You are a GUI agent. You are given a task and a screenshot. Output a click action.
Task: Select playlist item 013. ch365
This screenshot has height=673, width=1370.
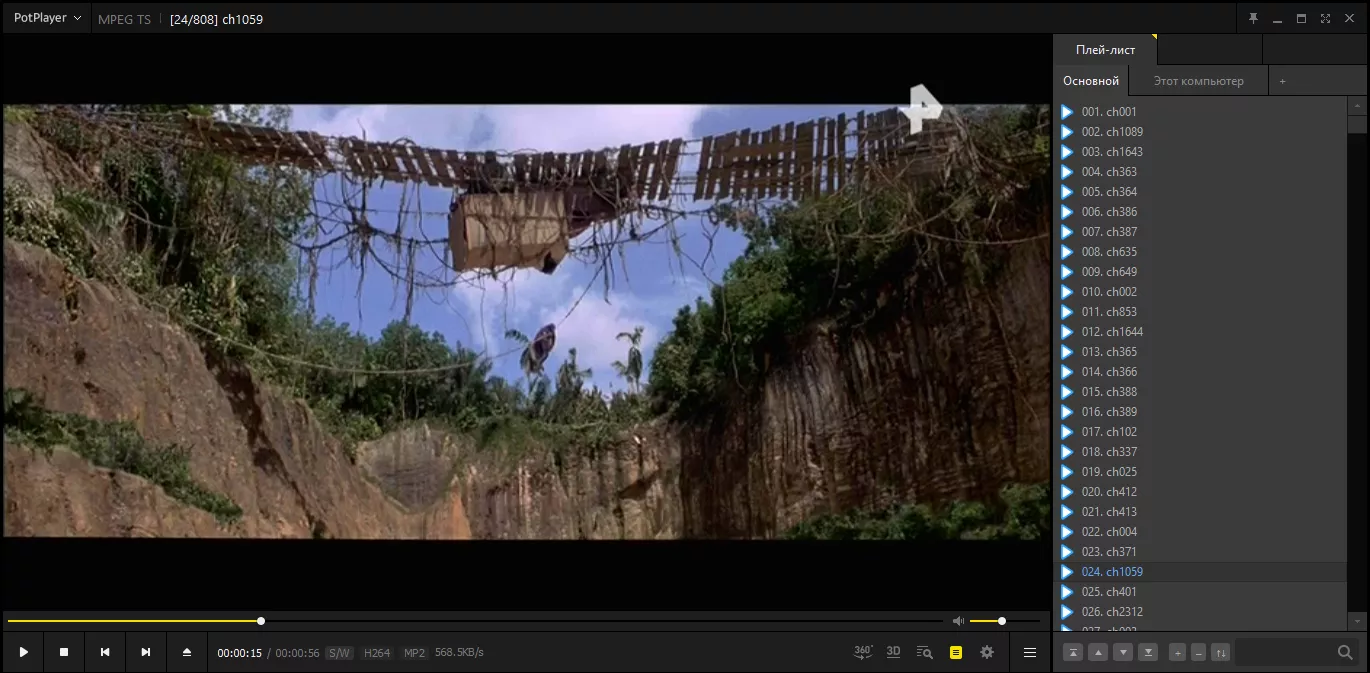(x=1201, y=352)
